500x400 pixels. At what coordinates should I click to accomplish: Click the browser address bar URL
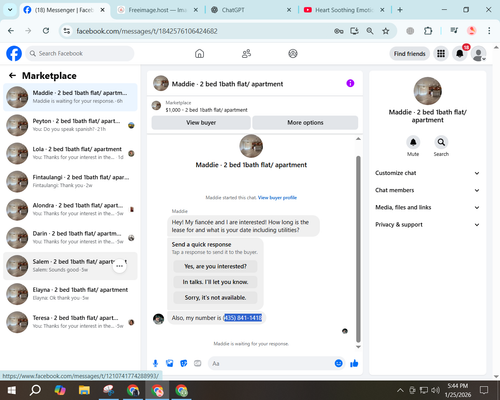pos(147,31)
